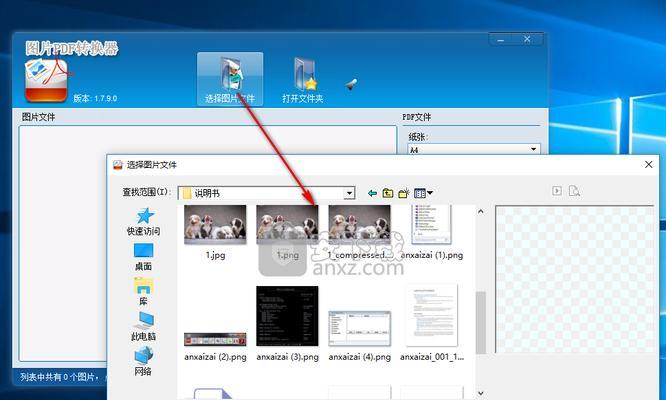Screen dimensions: 666x400
Task: Create a new folder icon
Action: click(x=404, y=193)
